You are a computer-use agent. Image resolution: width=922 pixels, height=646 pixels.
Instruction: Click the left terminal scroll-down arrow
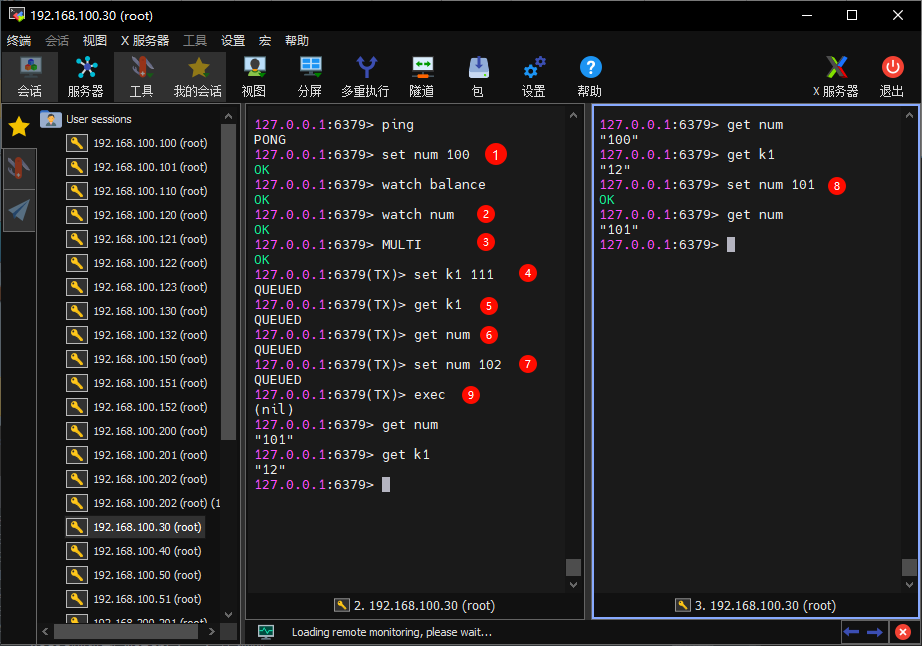pos(573,585)
